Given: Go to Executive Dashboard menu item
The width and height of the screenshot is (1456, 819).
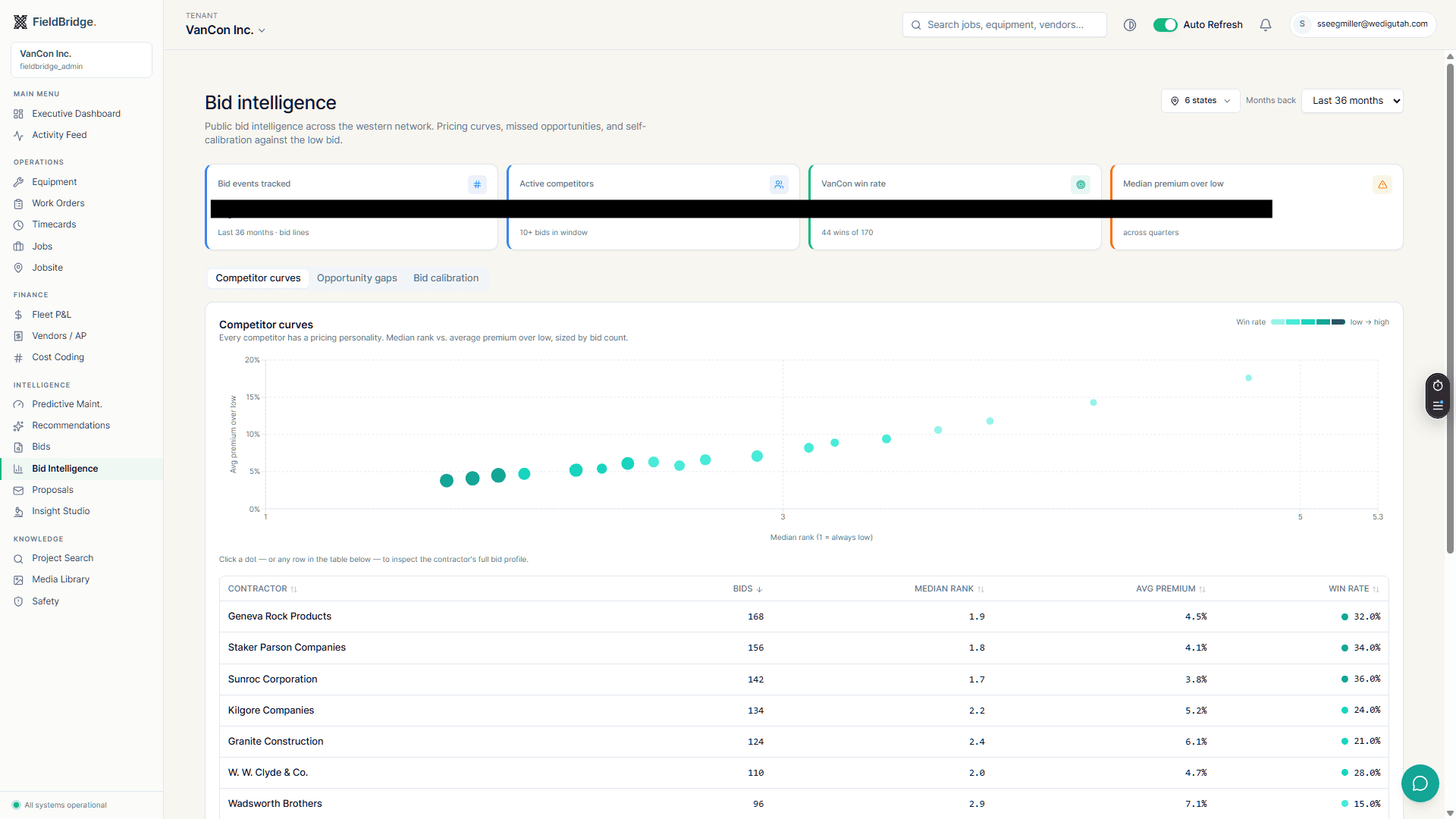Looking at the screenshot, I should pos(81,114).
